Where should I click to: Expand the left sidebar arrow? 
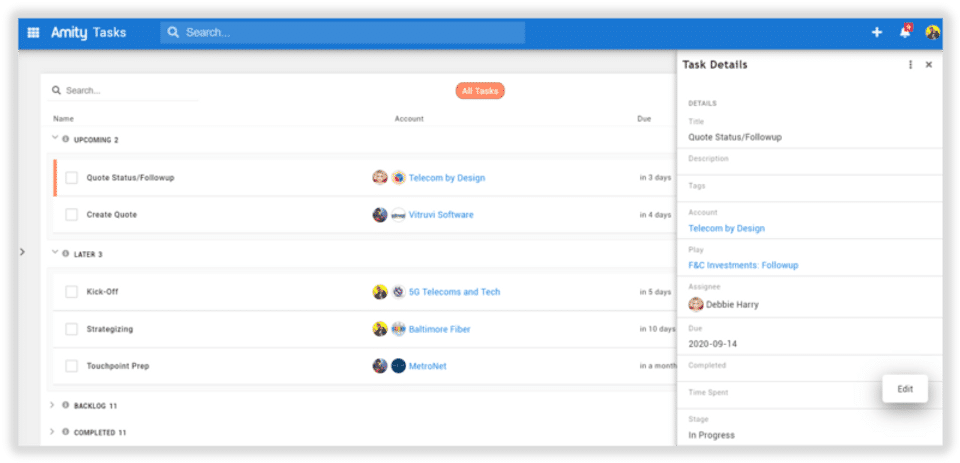22,252
